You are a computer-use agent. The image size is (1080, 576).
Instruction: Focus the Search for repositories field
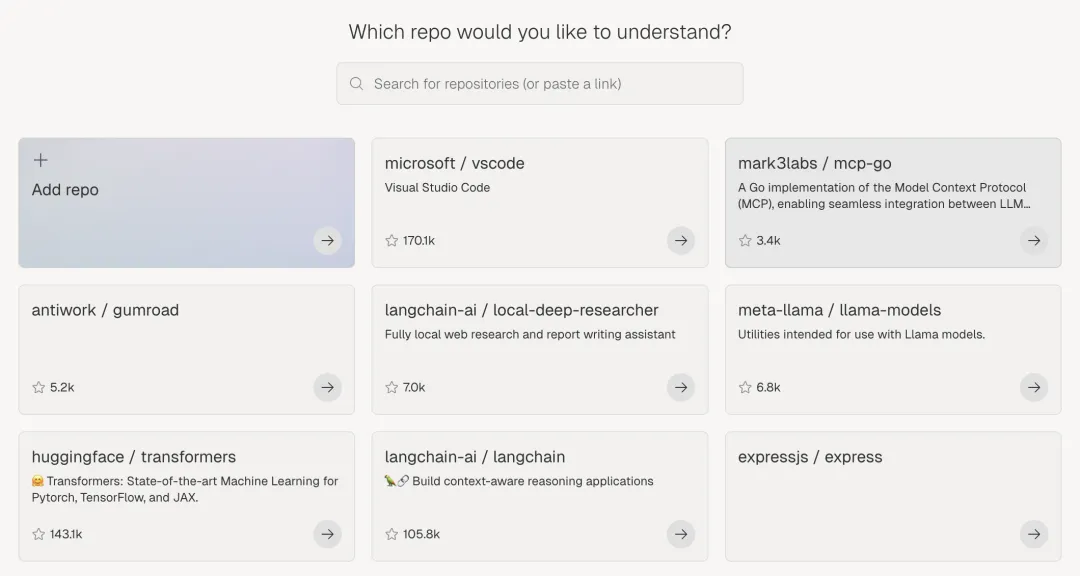(539, 83)
